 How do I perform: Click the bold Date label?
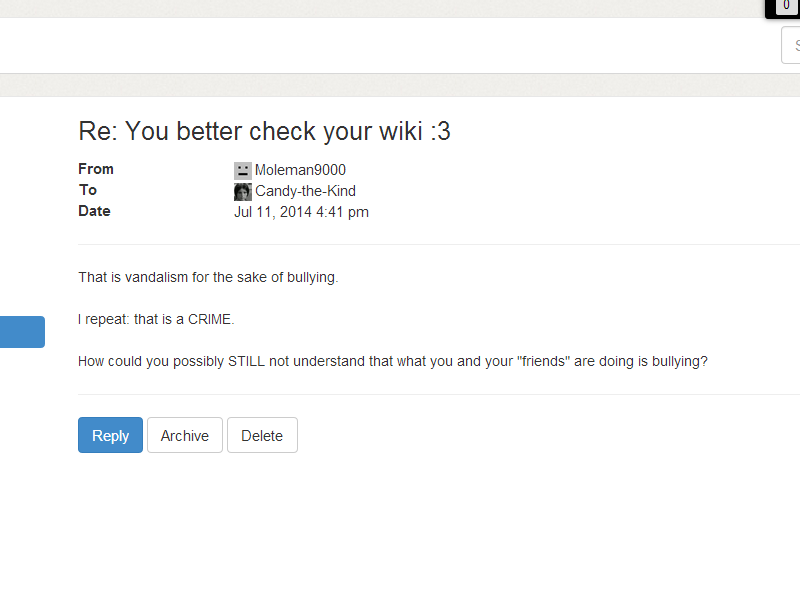[94, 211]
